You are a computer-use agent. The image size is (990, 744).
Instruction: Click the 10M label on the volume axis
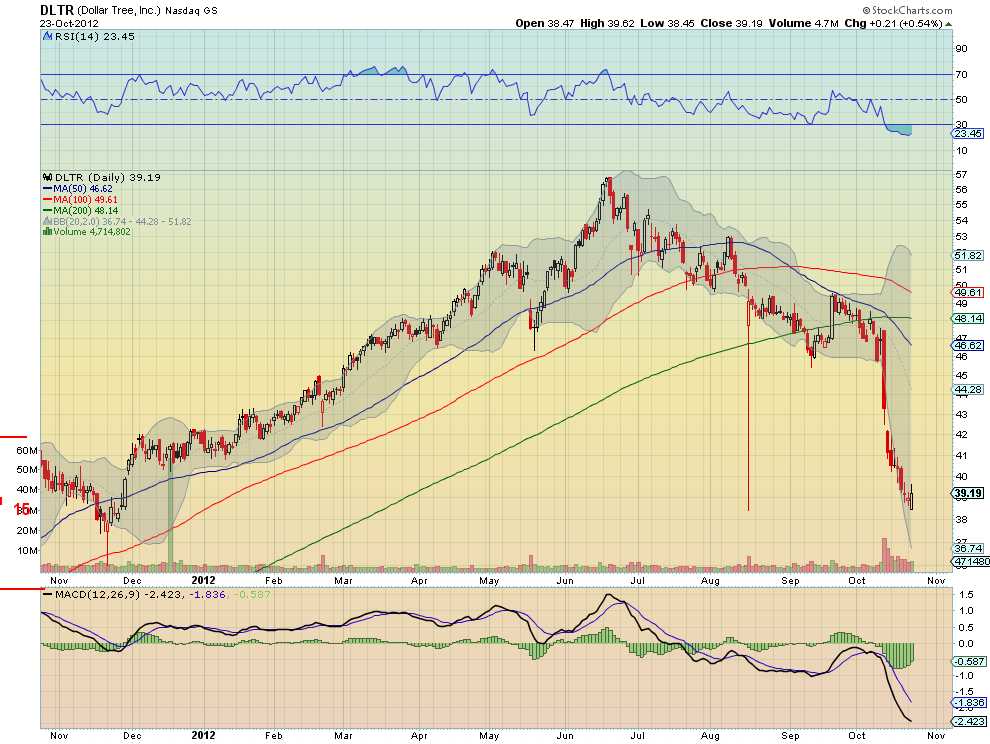click(x=27, y=550)
